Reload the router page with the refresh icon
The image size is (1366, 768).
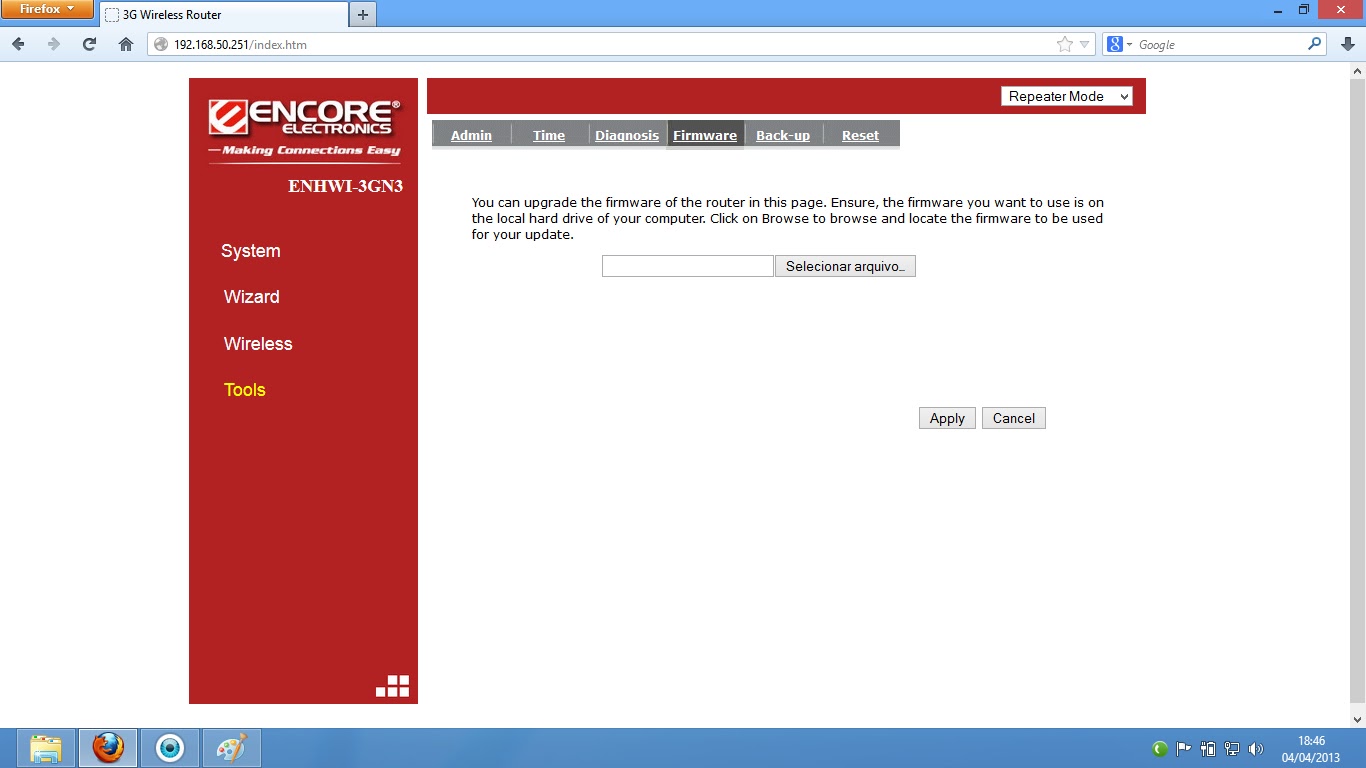click(88, 44)
